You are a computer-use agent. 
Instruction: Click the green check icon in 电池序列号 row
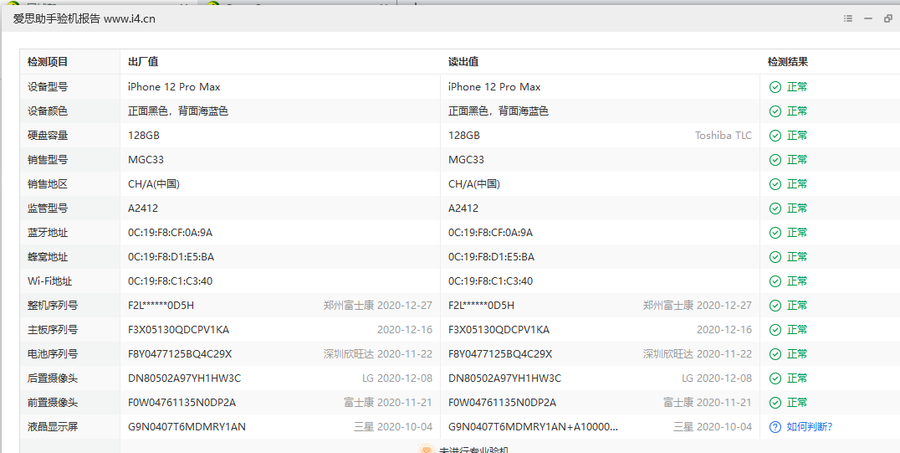click(x=775, y=354)
